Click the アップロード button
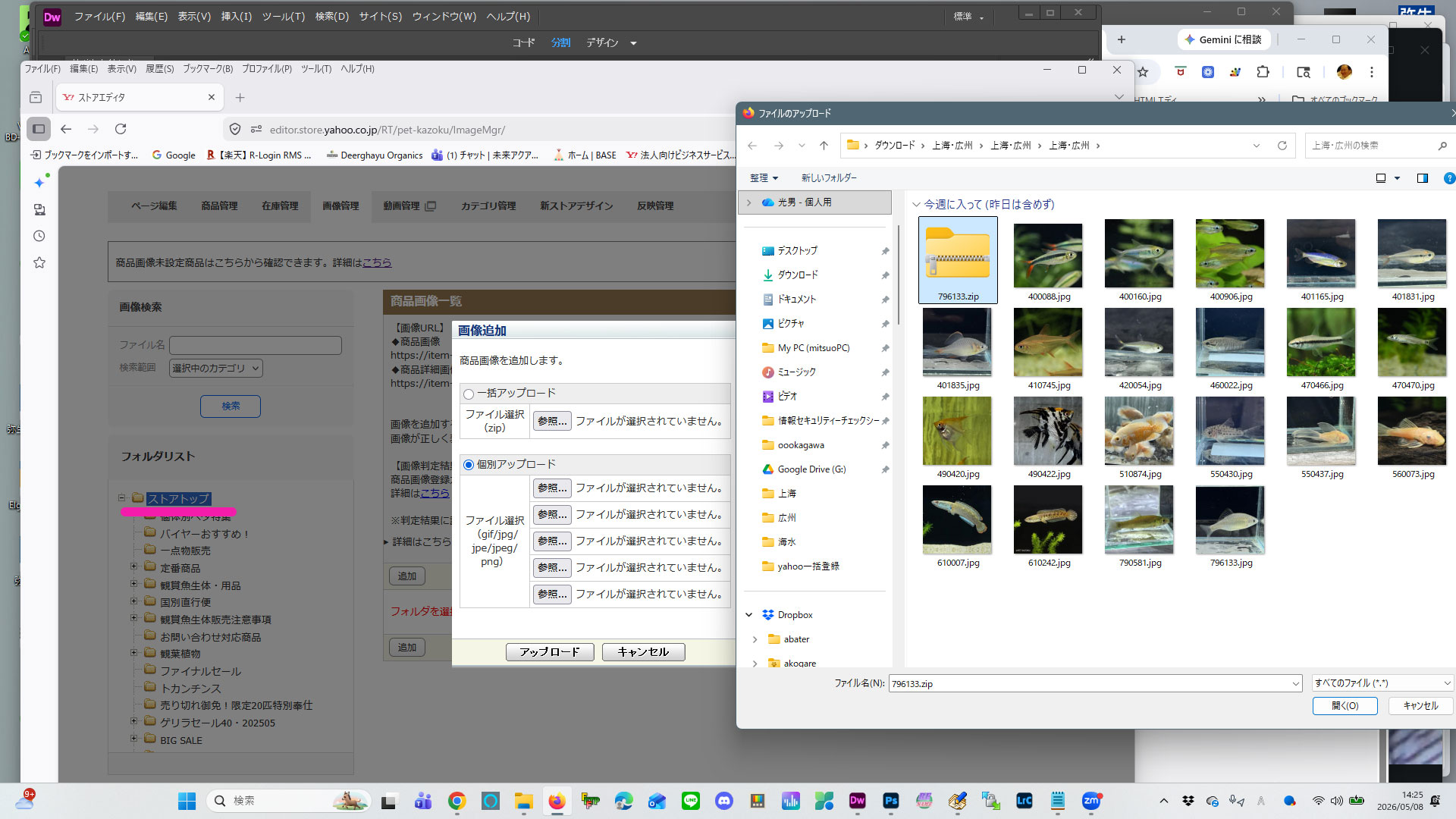This screenshot has height=819, width=1456. (549, 652)
